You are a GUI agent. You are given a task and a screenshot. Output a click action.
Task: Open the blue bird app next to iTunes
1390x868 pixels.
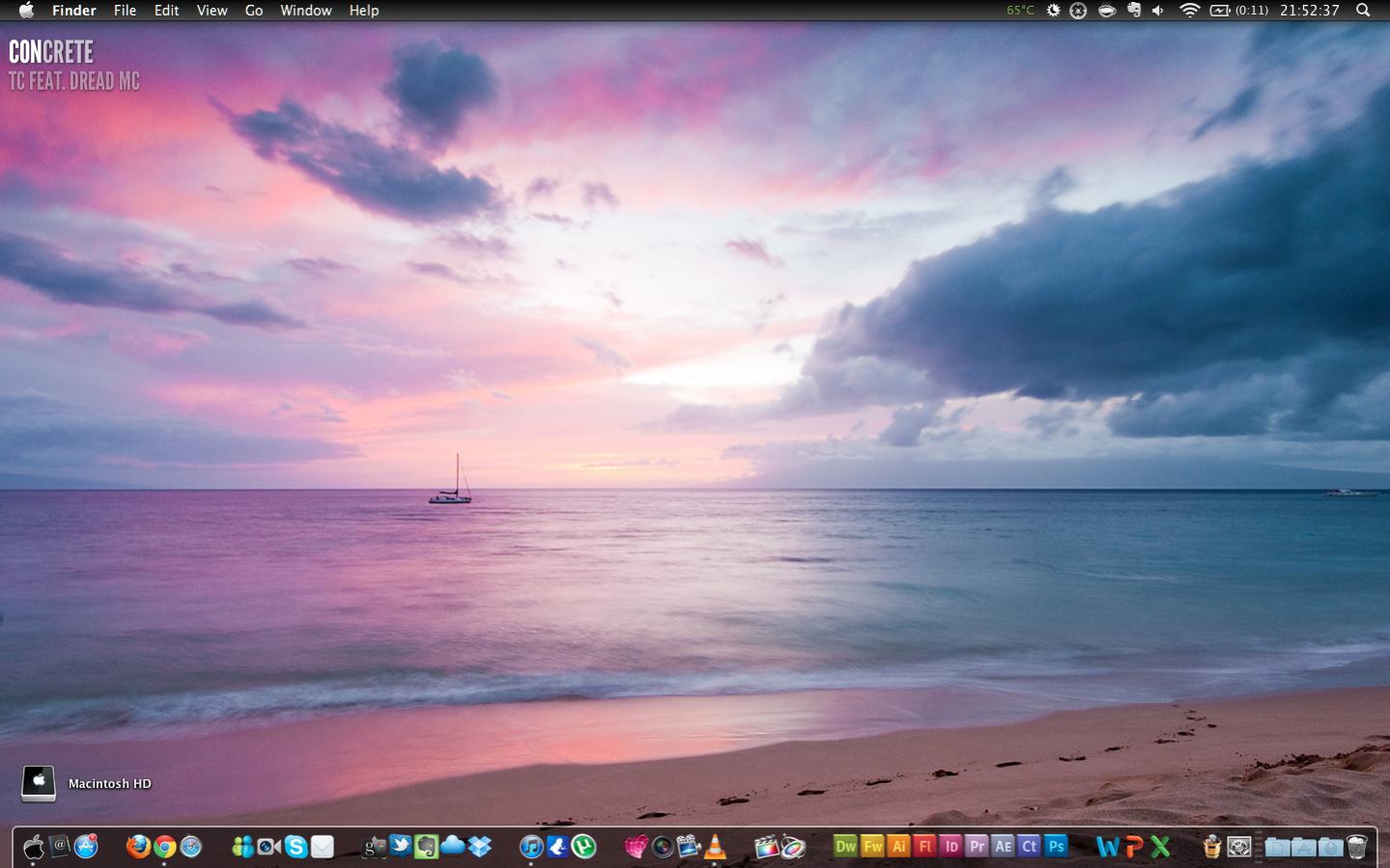557,847
